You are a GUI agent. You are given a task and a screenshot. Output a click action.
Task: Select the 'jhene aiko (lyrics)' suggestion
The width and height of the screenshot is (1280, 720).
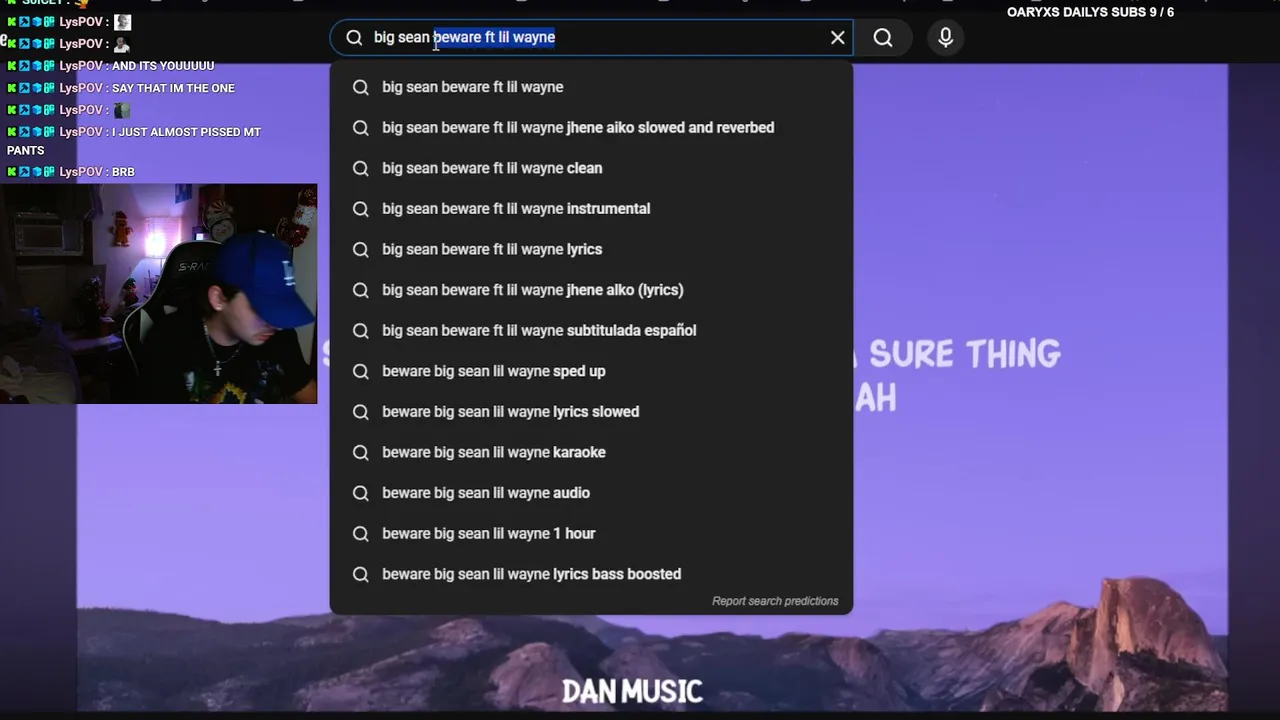pyautogui.click(x=591, y=290)
